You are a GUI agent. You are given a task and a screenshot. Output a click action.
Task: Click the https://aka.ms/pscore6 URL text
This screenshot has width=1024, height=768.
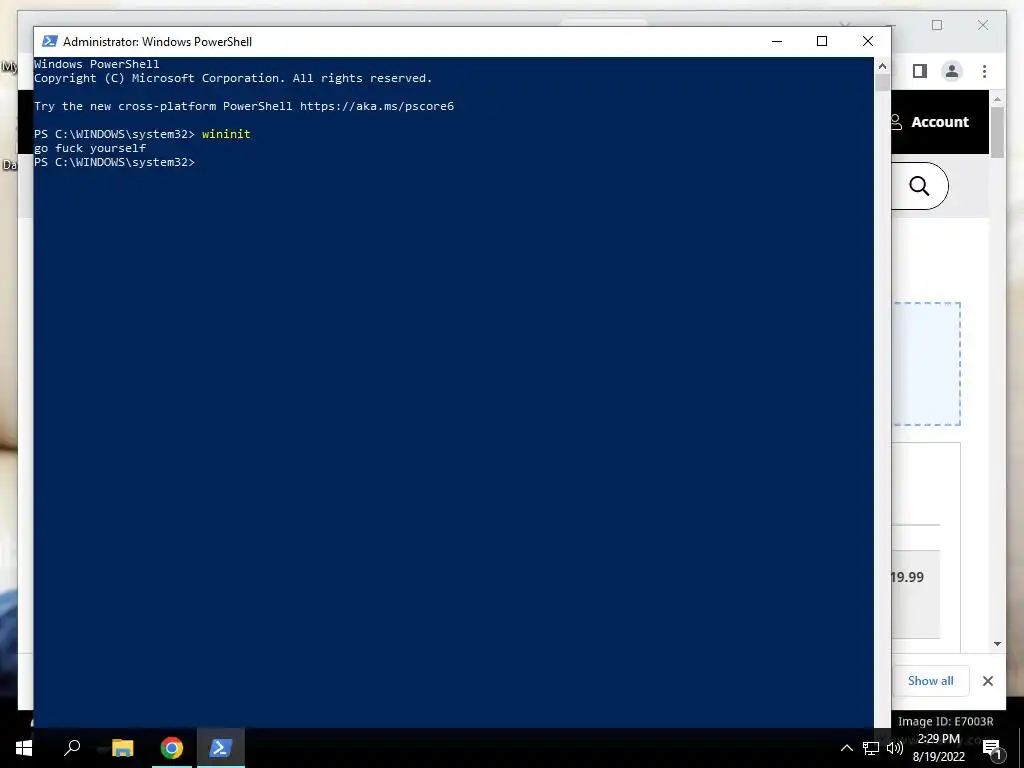tap(377, 106)
